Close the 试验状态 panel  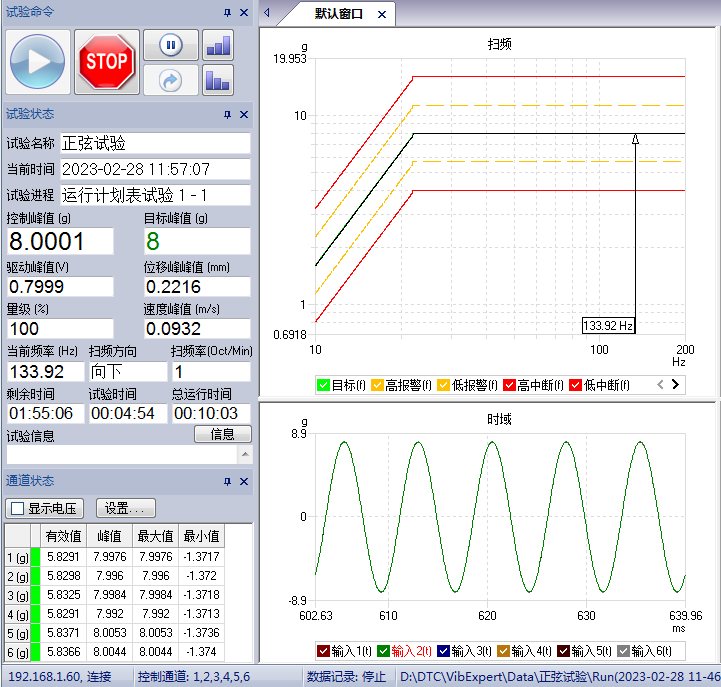click(244, 114)
